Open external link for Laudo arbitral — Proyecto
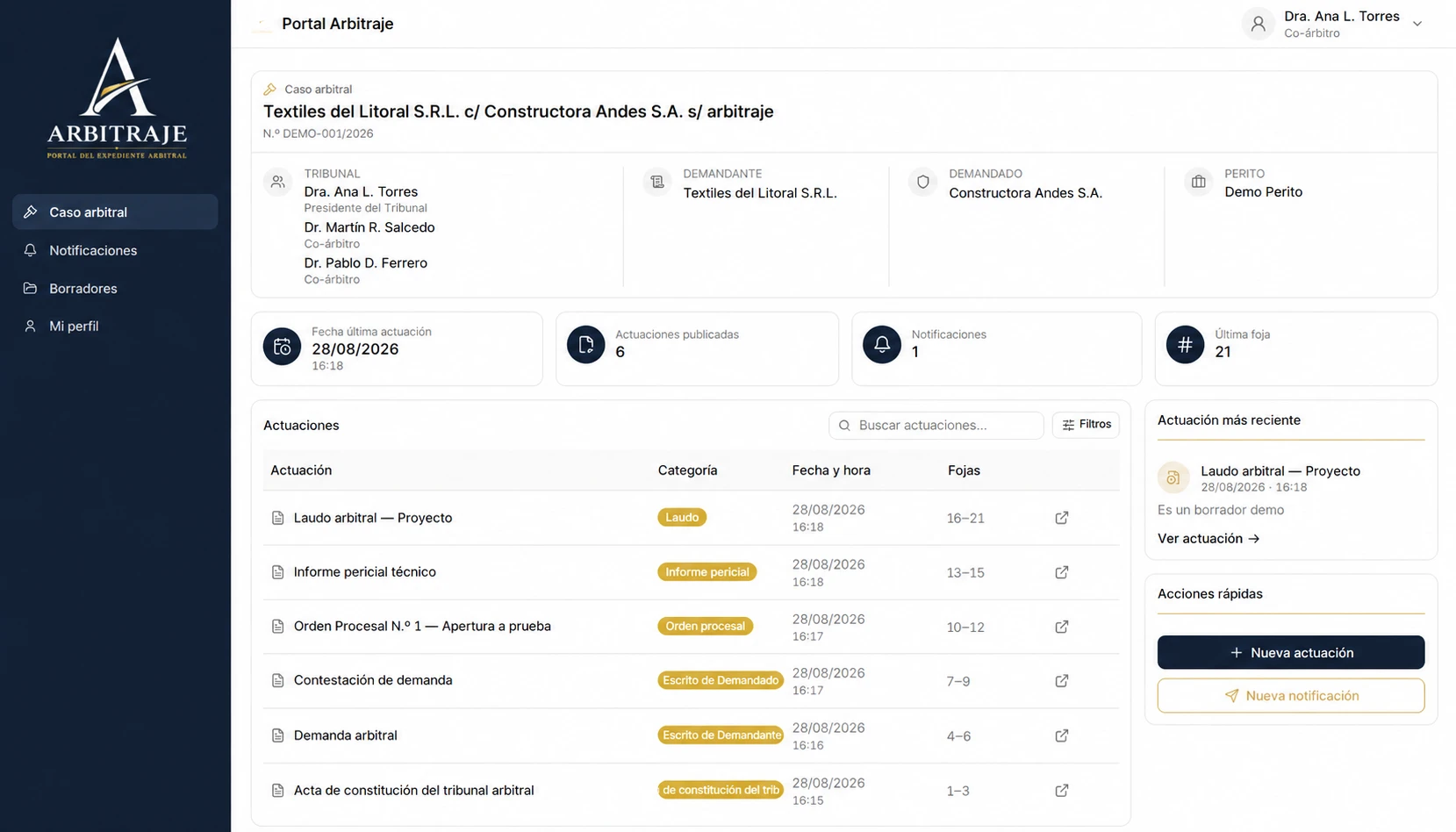Viewport: 1456px width, 832px height. pyautogui.click(x=1062, y=518)
